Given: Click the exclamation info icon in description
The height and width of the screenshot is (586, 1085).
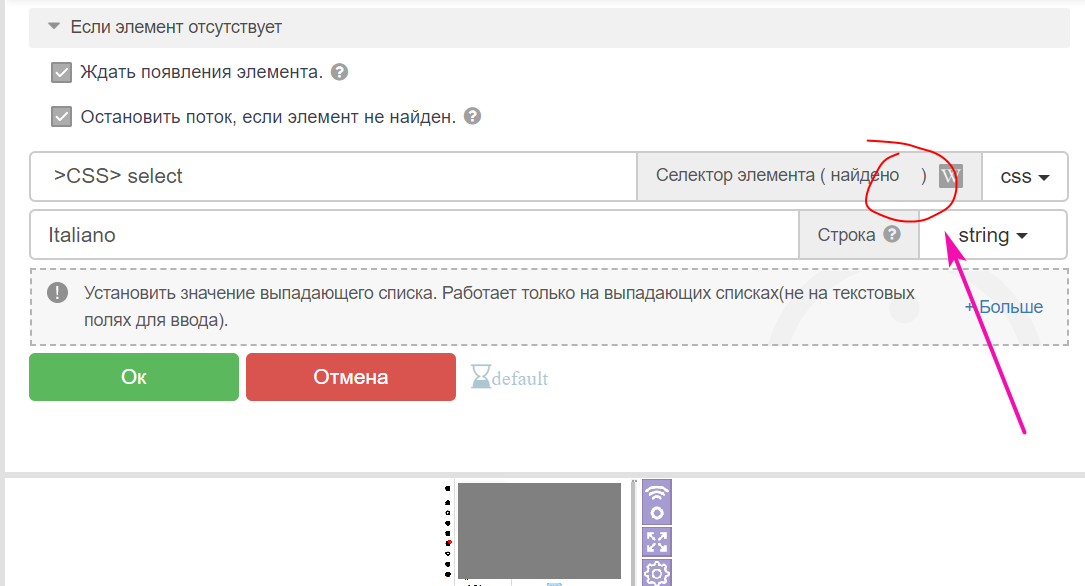Looking at the screenshot, I should tap(58, 292).
